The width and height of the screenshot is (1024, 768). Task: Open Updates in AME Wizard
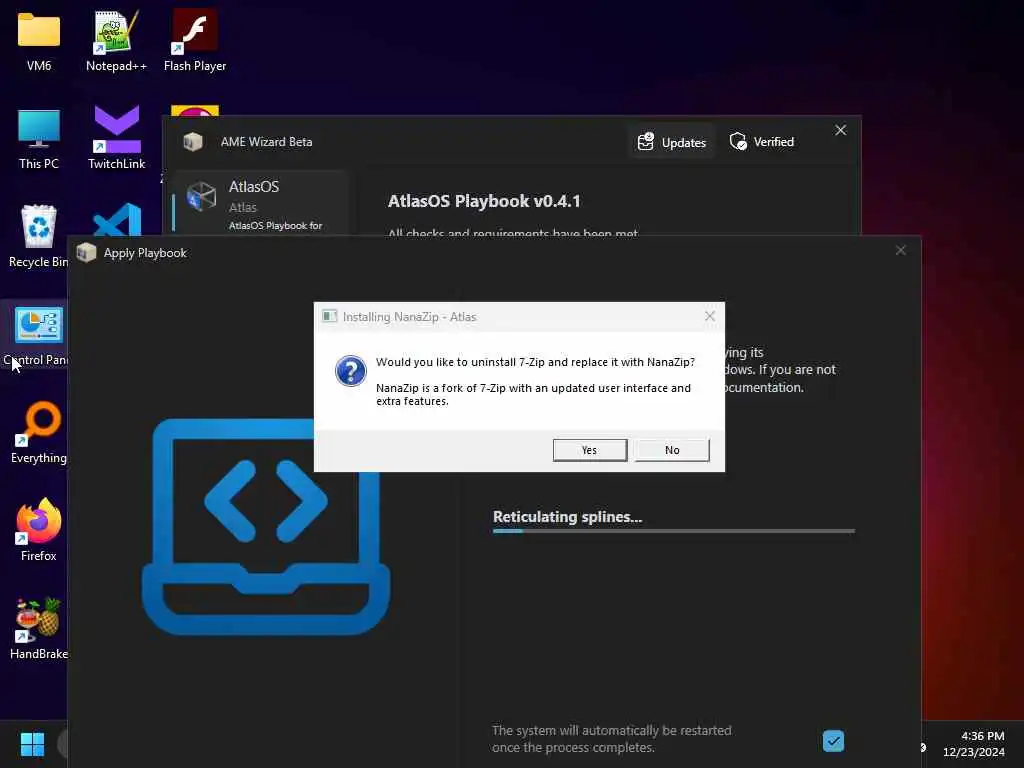click(671, 142)
